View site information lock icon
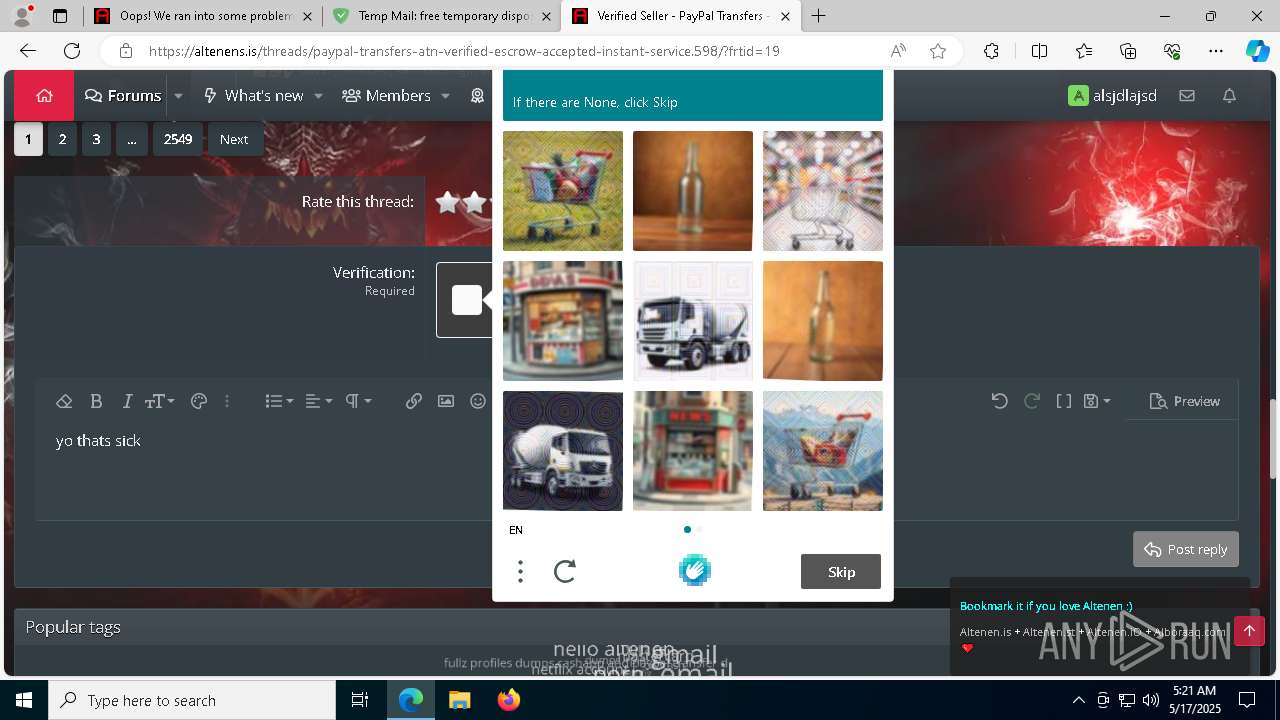The height and width of the screenshot is (720, 1280). click(125, 51)
